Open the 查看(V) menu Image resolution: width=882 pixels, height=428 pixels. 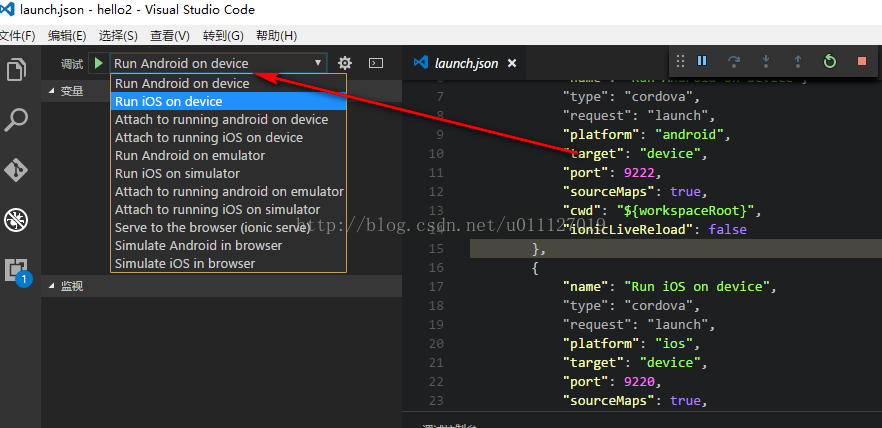pyautogui.click(x=170, y=36)
